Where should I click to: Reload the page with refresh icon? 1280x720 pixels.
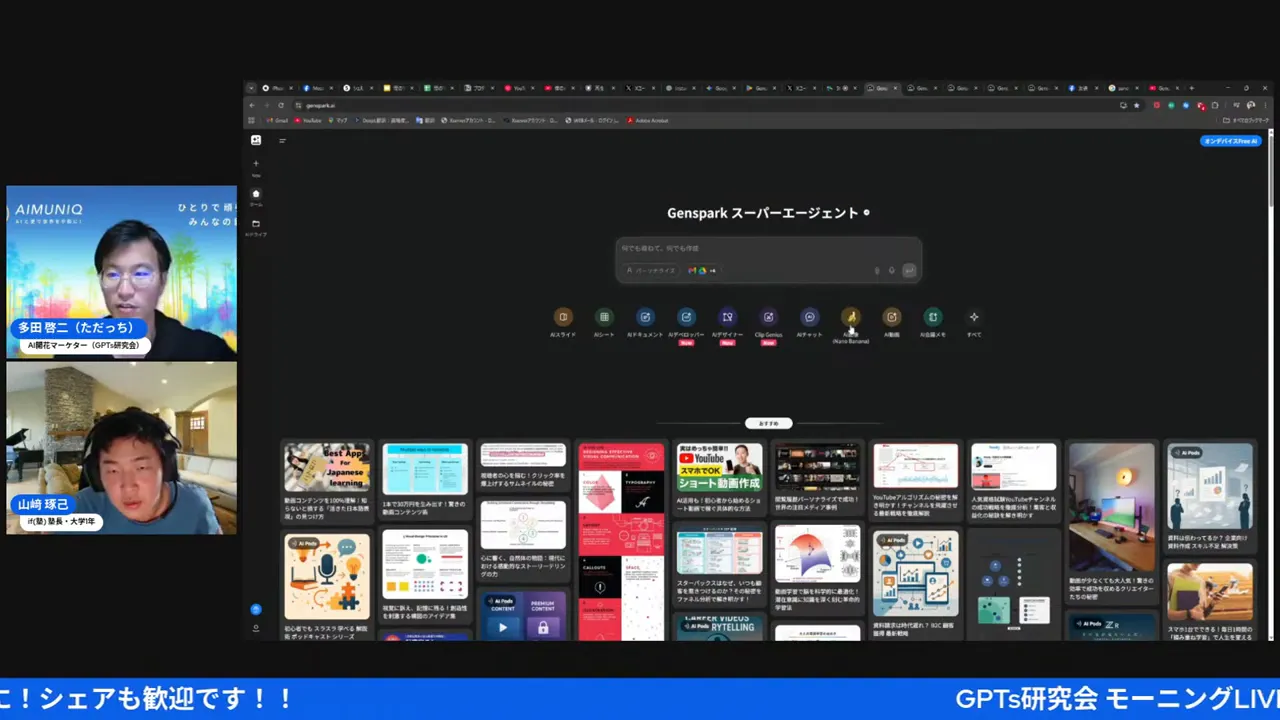coord(281,105)
